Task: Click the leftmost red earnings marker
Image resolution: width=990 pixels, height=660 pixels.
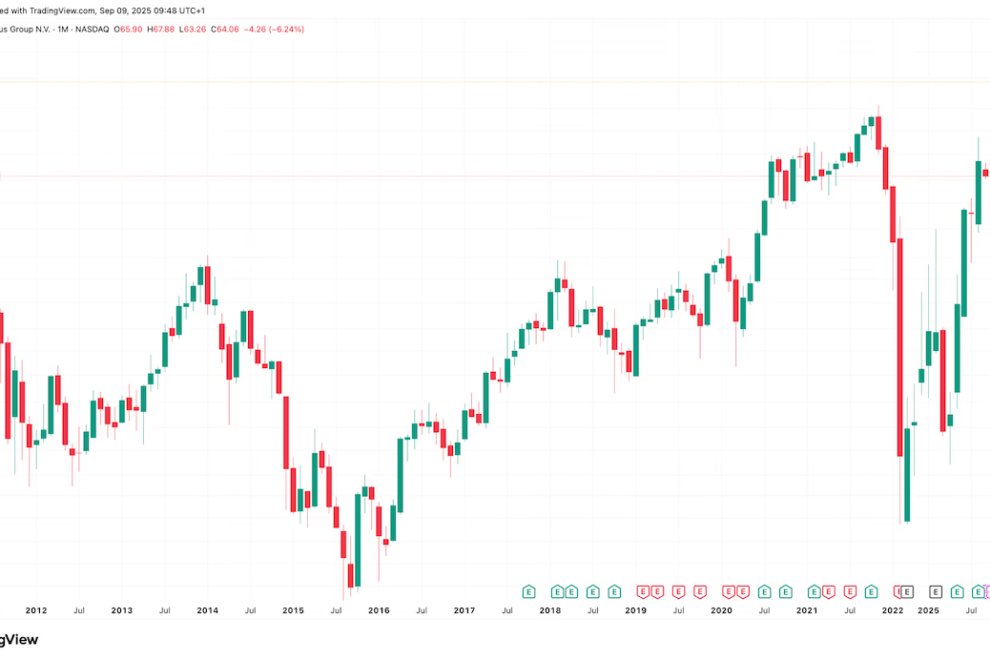Action: coord(643,592)
